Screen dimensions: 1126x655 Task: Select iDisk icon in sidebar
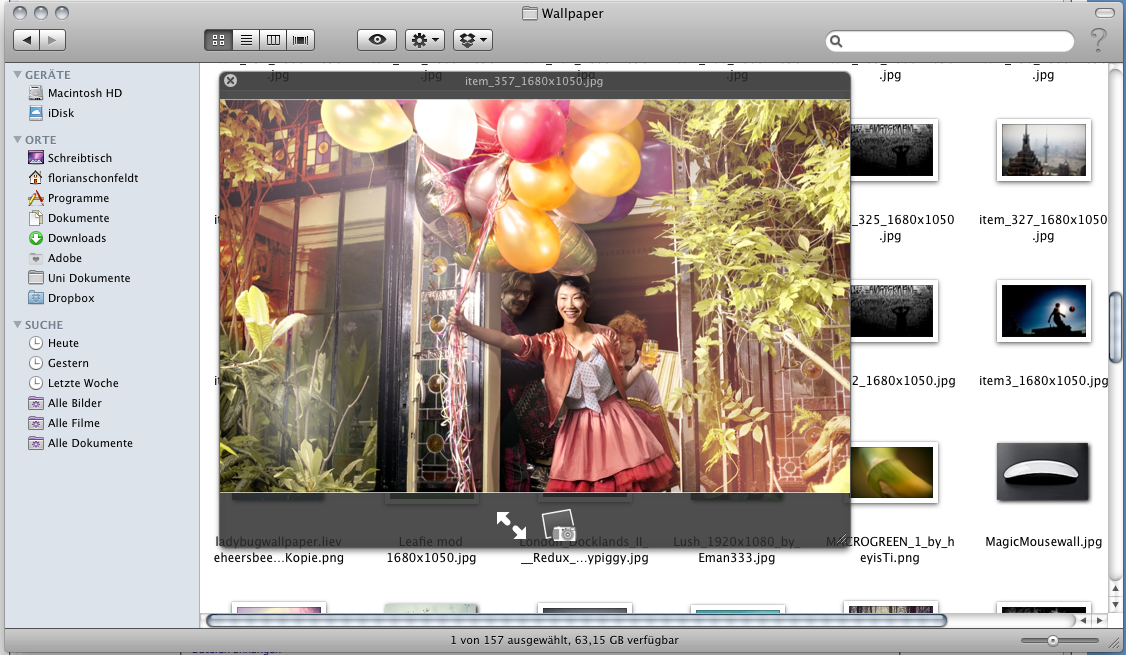point(36,113)
